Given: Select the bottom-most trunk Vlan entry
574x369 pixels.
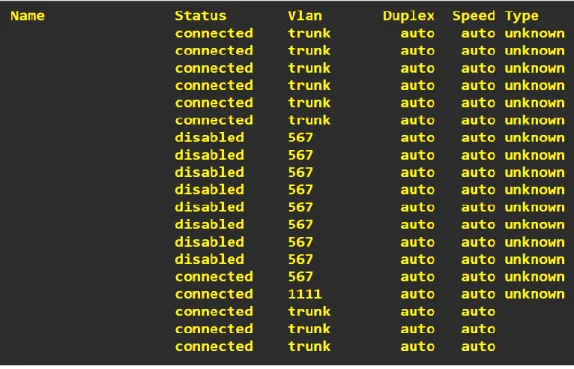Looking at the screenshot, I should click(x=309, y=346).
